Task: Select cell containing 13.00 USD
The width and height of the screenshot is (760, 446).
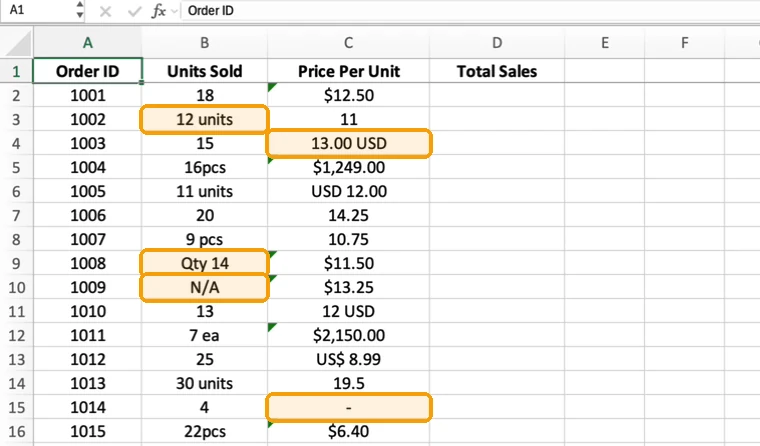Action: (x=348, y=143)
